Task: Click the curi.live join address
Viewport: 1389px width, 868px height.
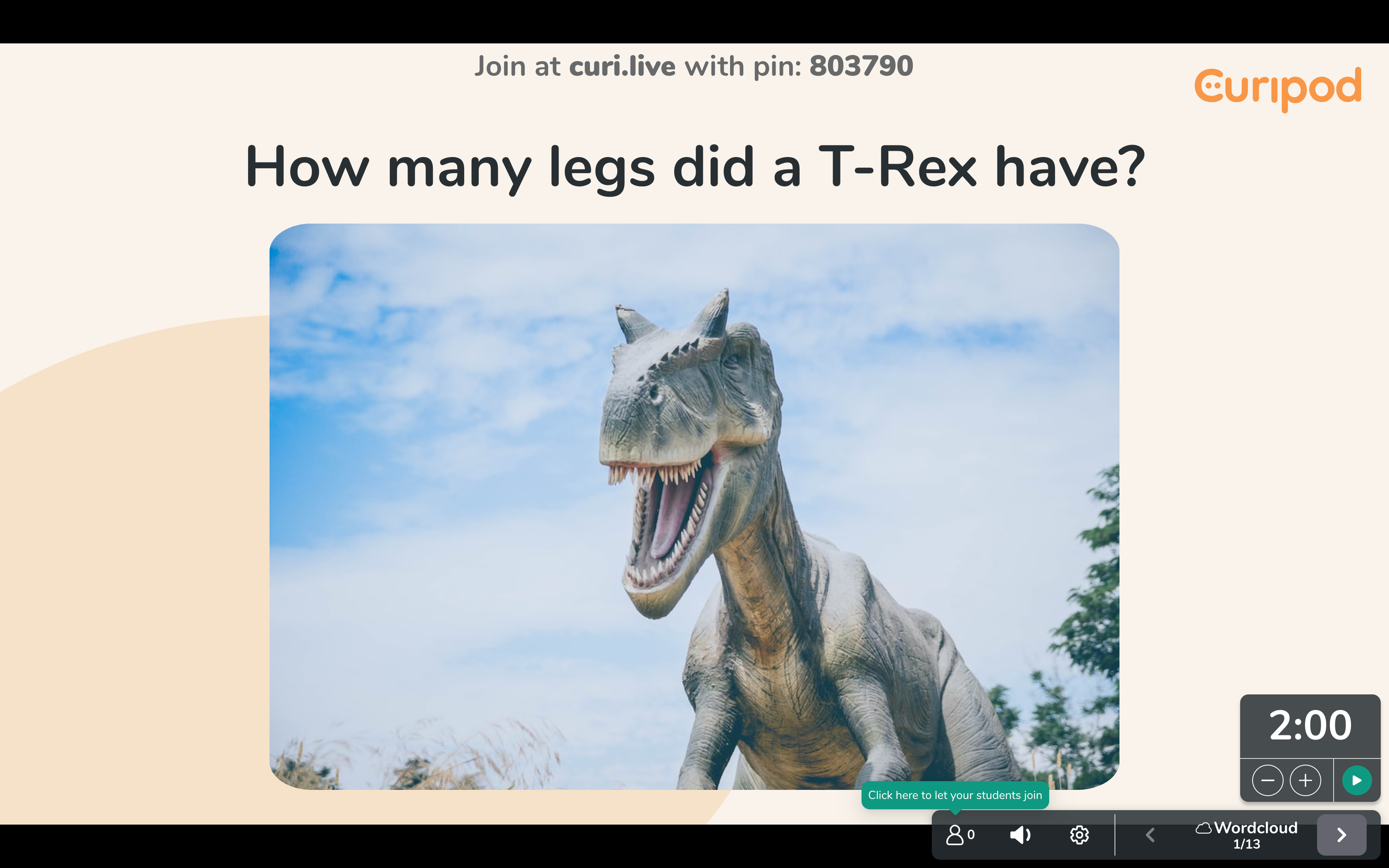Action: pyautogui.click(x=622, y=66)
